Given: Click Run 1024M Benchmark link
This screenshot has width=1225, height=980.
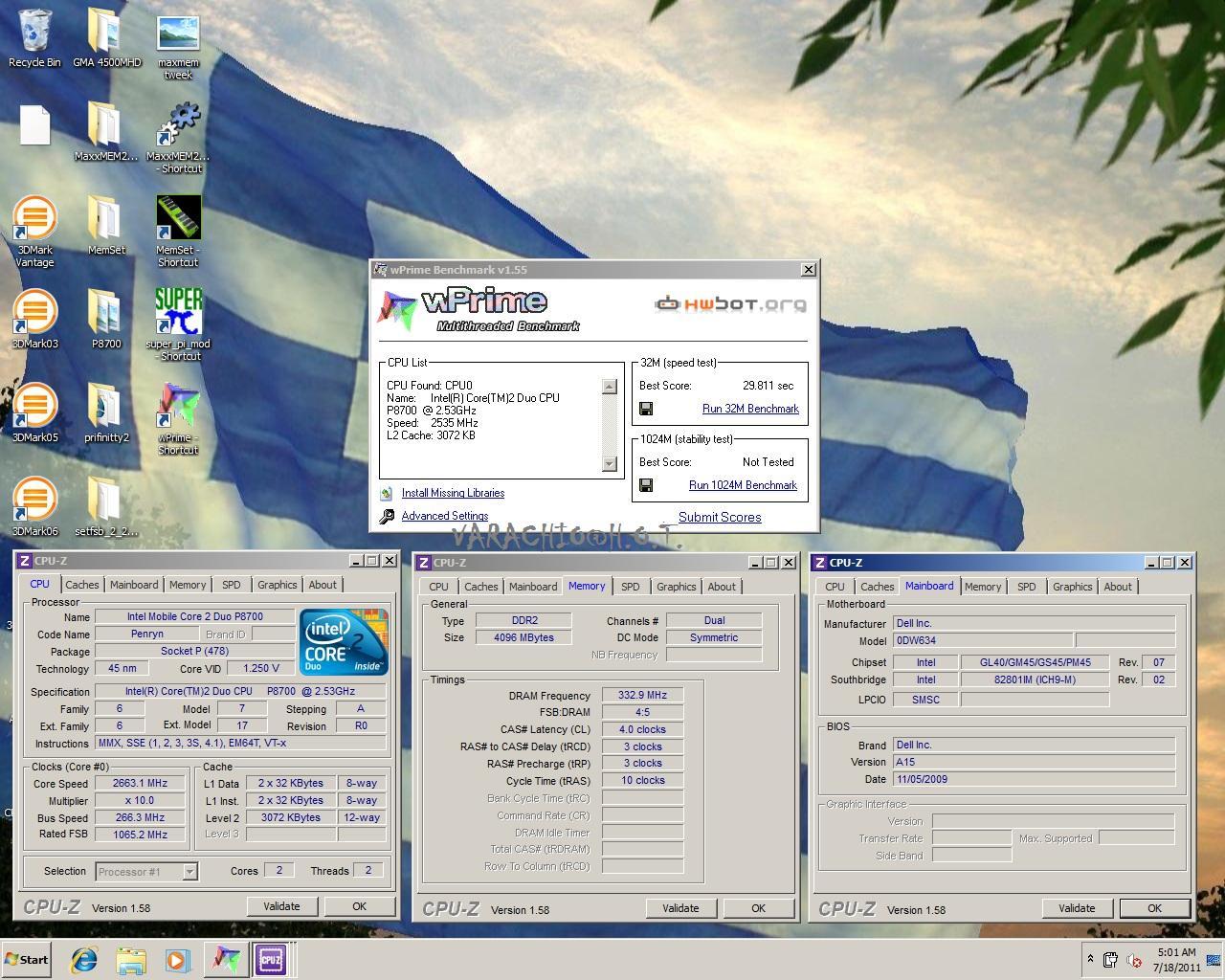Looking at the screenshot, I should coord(743,485).
